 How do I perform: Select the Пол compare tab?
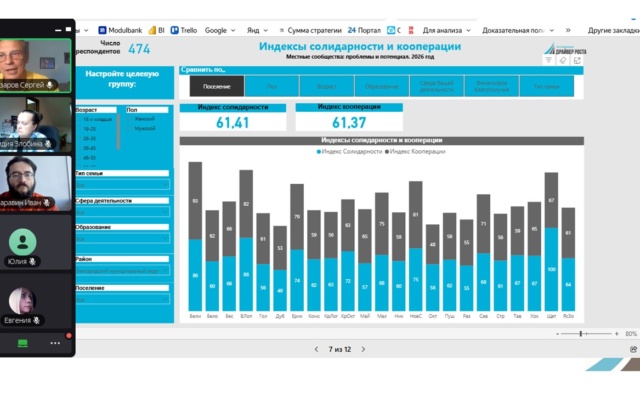click(x=271, y=86)
